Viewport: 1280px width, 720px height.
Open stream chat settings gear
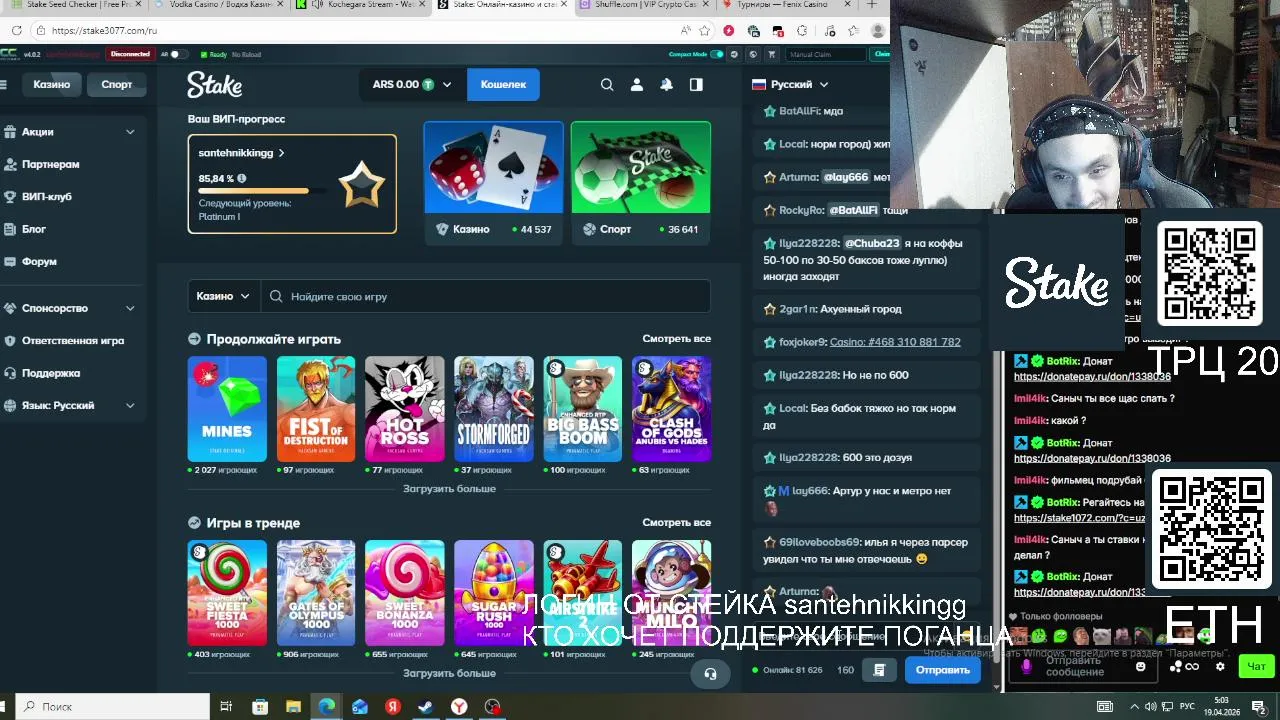(x=1220, y=667)
